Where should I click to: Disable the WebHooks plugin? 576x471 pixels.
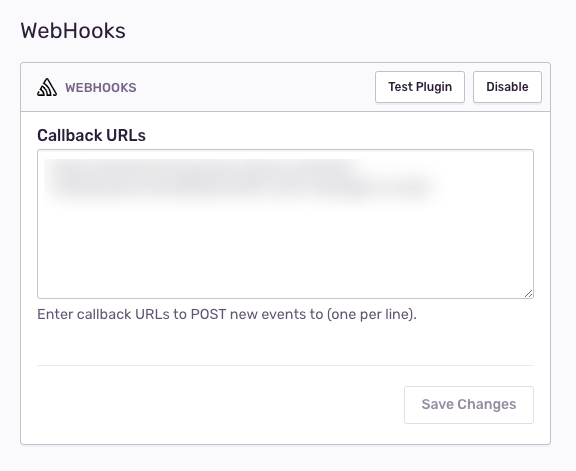click(507, 87)
